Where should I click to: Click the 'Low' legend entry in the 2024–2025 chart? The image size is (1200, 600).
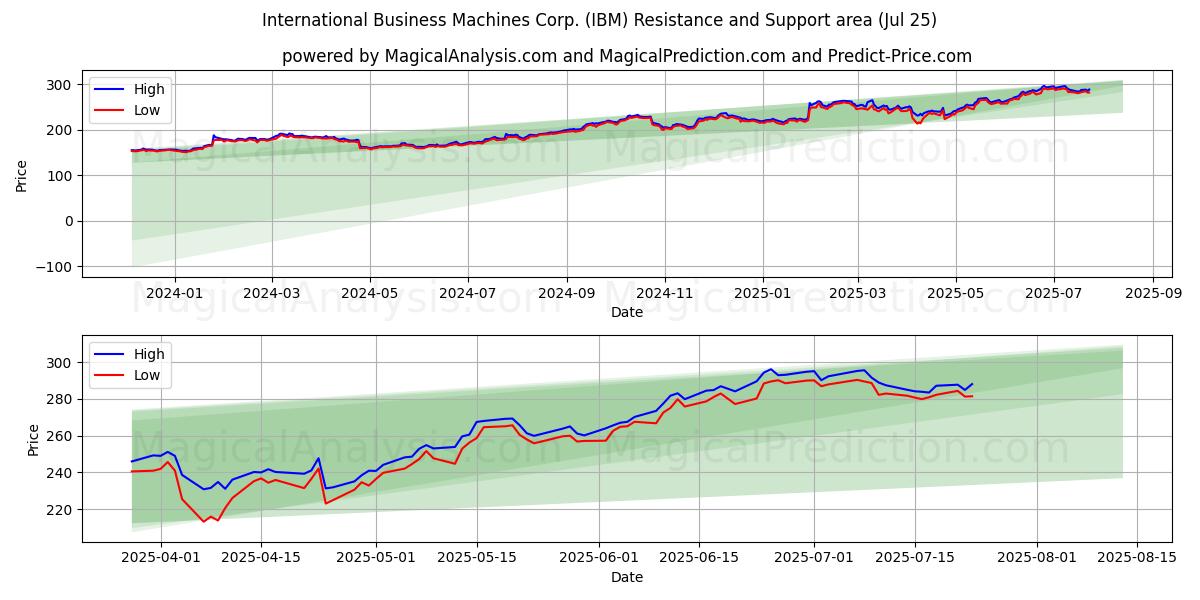pyautogui.click(x=130, y=110)
